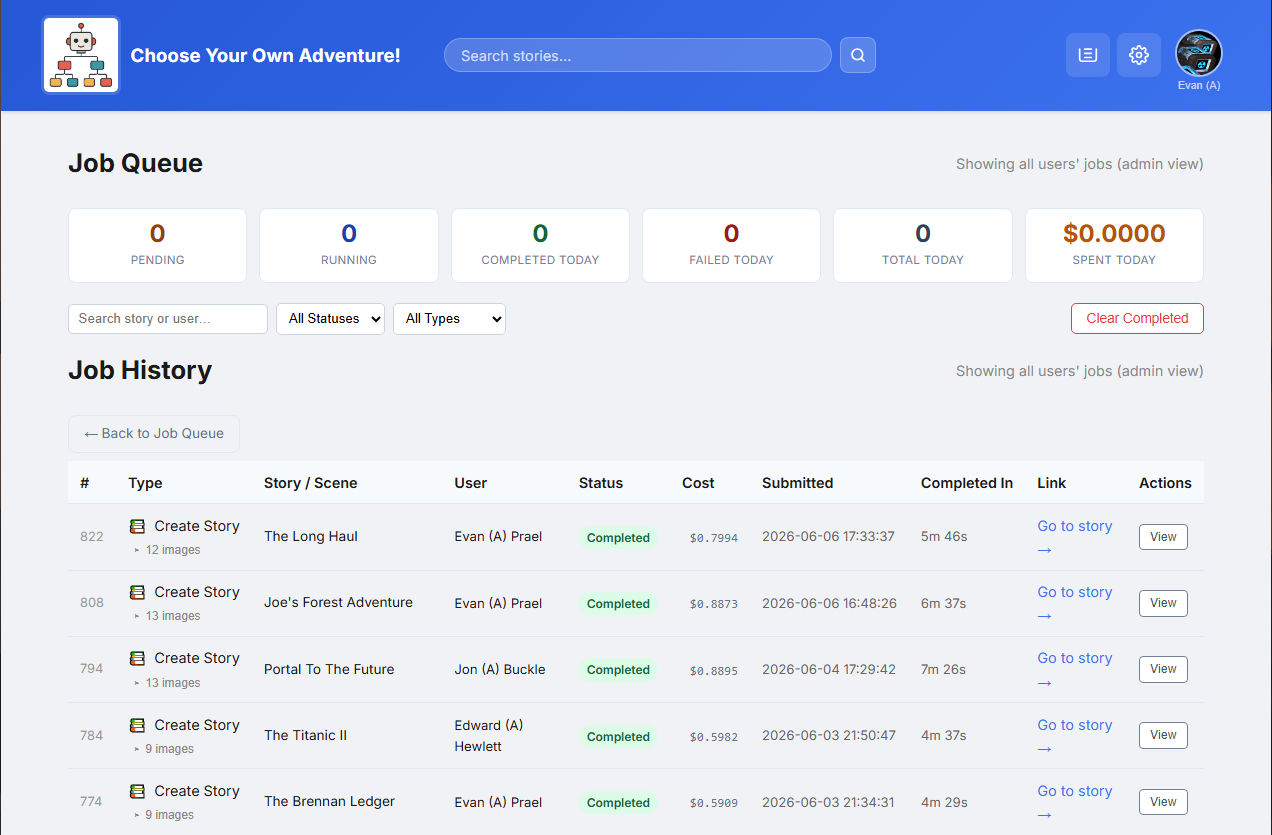Screen dimensions: 1272x835
Task: Expand 13 images under Joe's Forest Adventure
Action: (167, 616)
